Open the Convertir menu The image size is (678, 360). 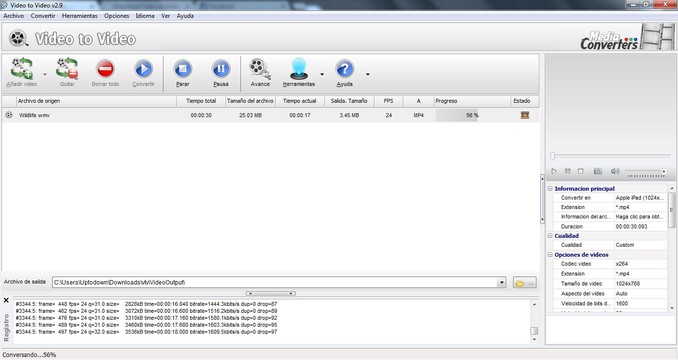[43, 16]
